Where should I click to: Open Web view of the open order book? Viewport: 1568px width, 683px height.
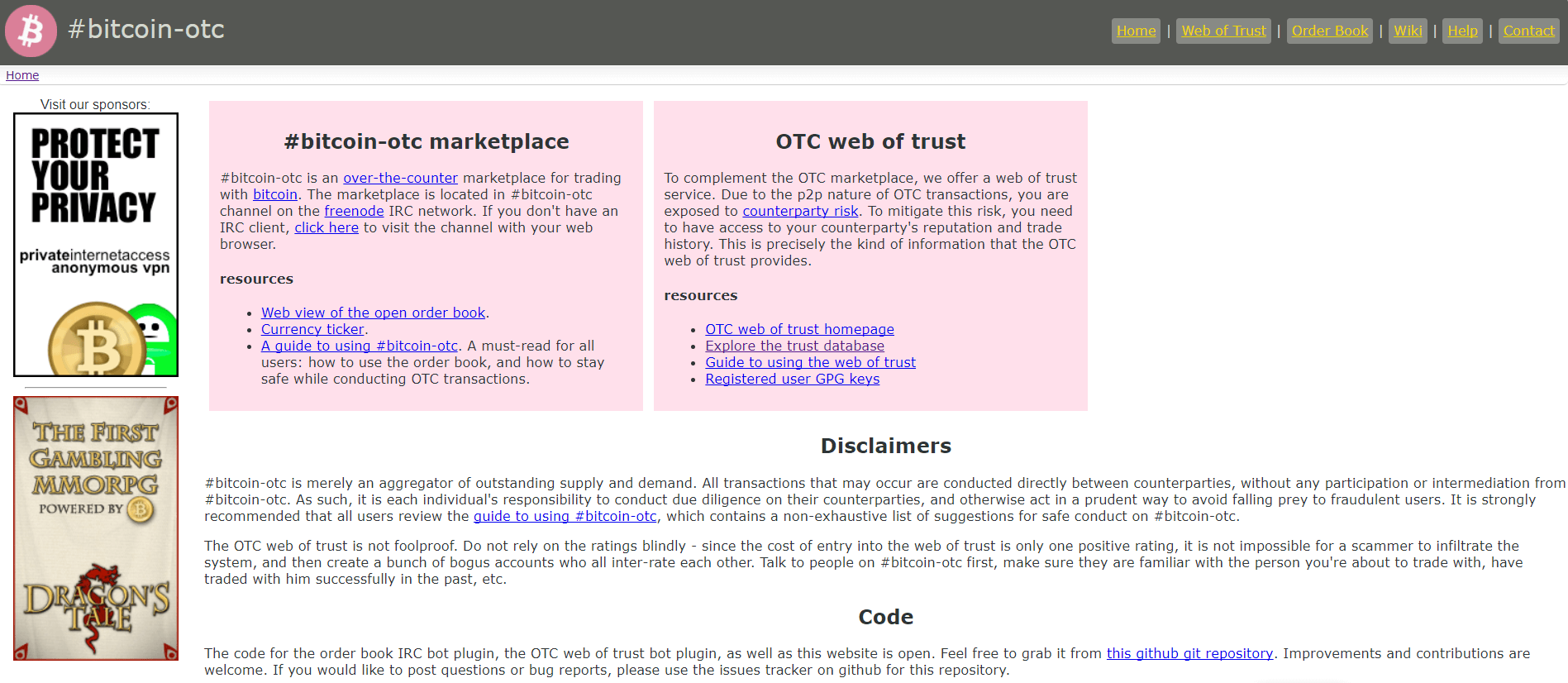[373, 313]
